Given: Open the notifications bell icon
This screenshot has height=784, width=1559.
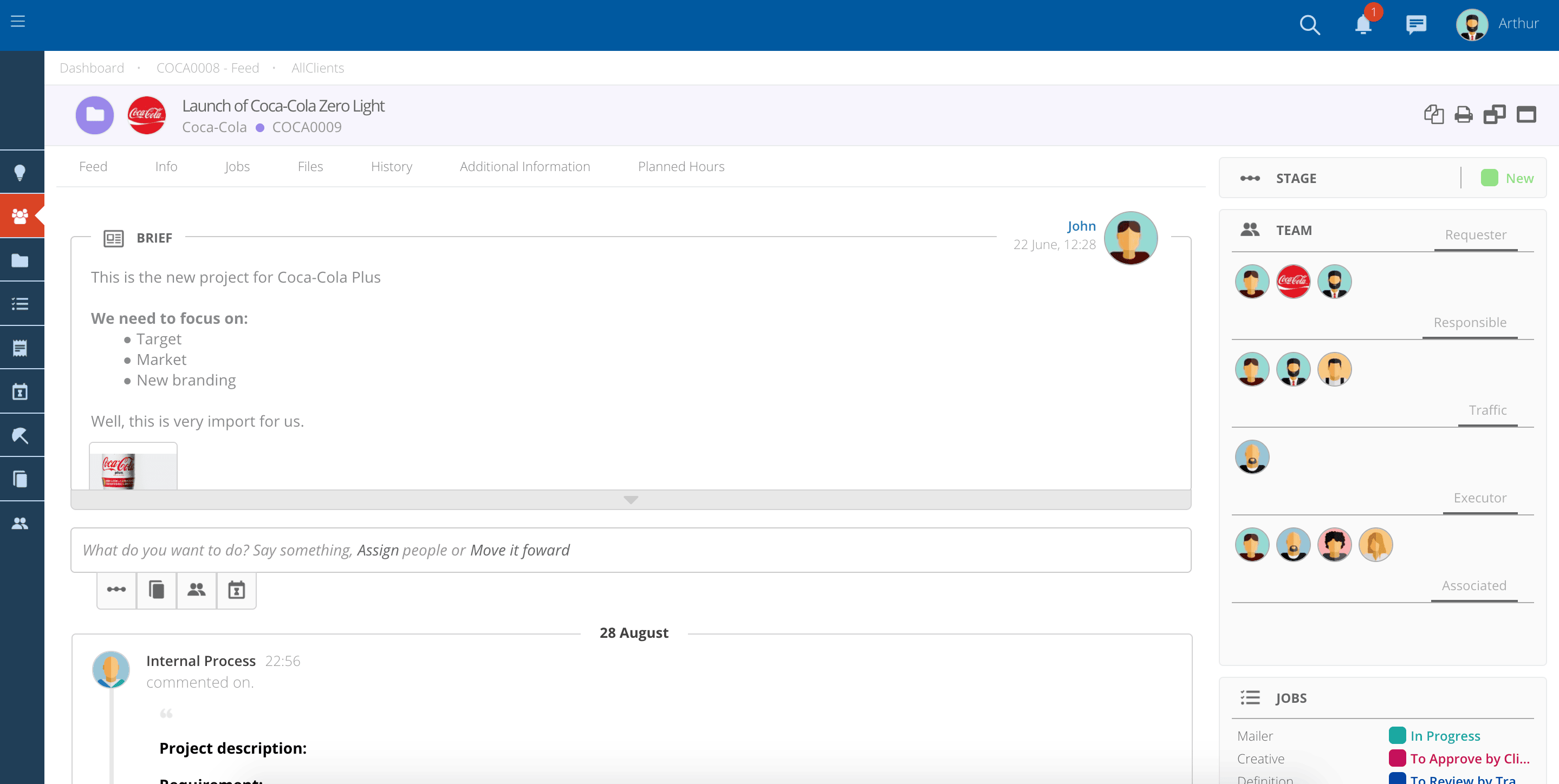Looking at the screenshot, I should point(1362,25).
